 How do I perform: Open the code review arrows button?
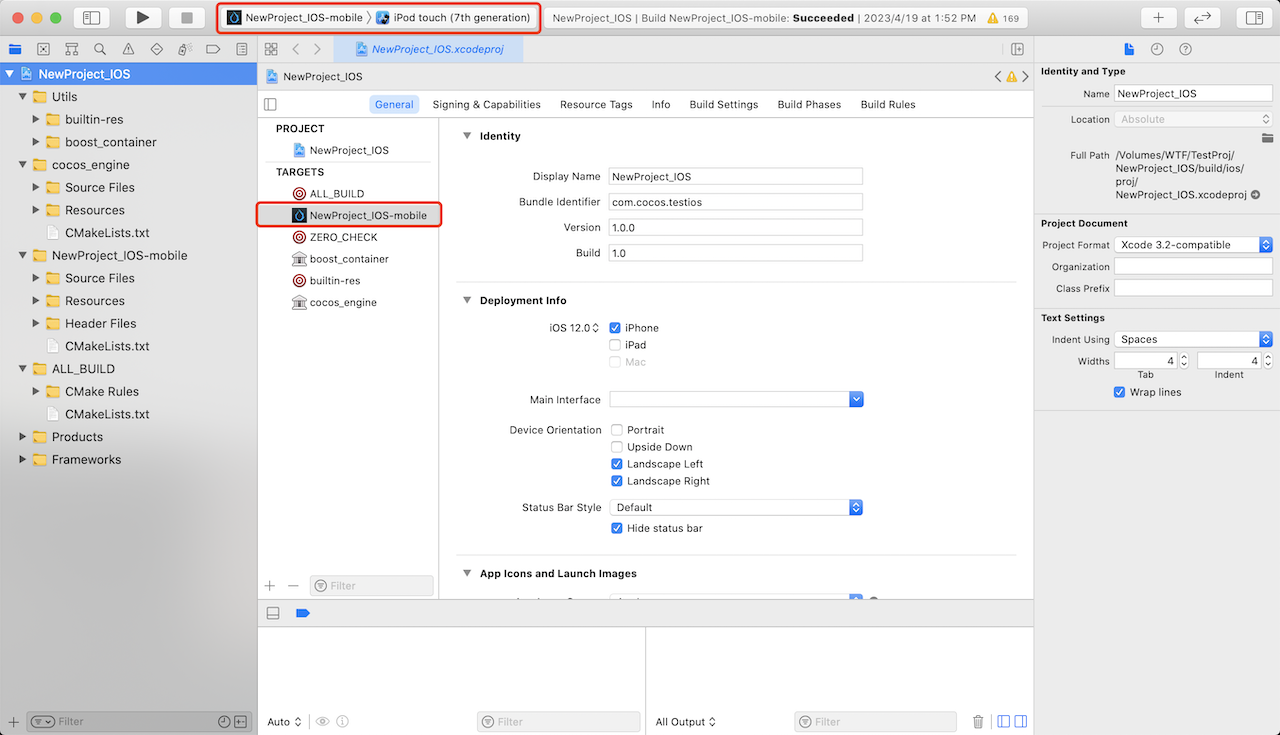coord(1202,17)
